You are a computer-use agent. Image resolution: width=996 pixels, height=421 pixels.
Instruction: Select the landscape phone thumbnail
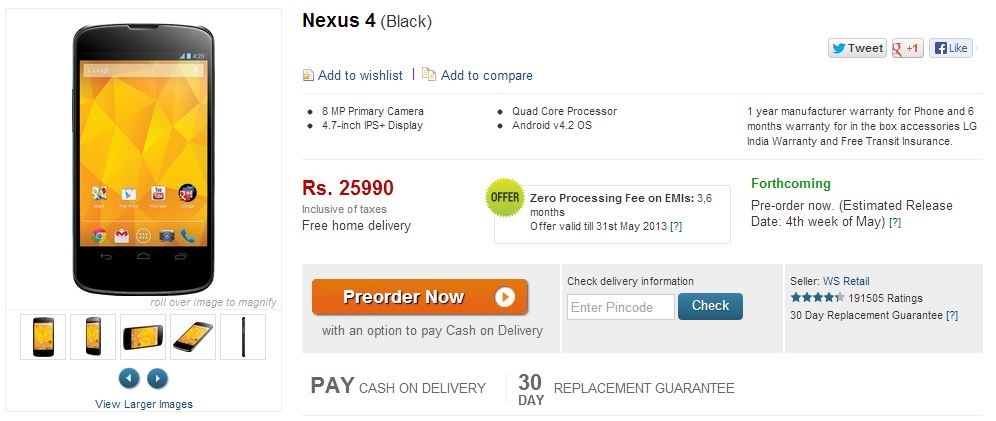pos(143,336)
